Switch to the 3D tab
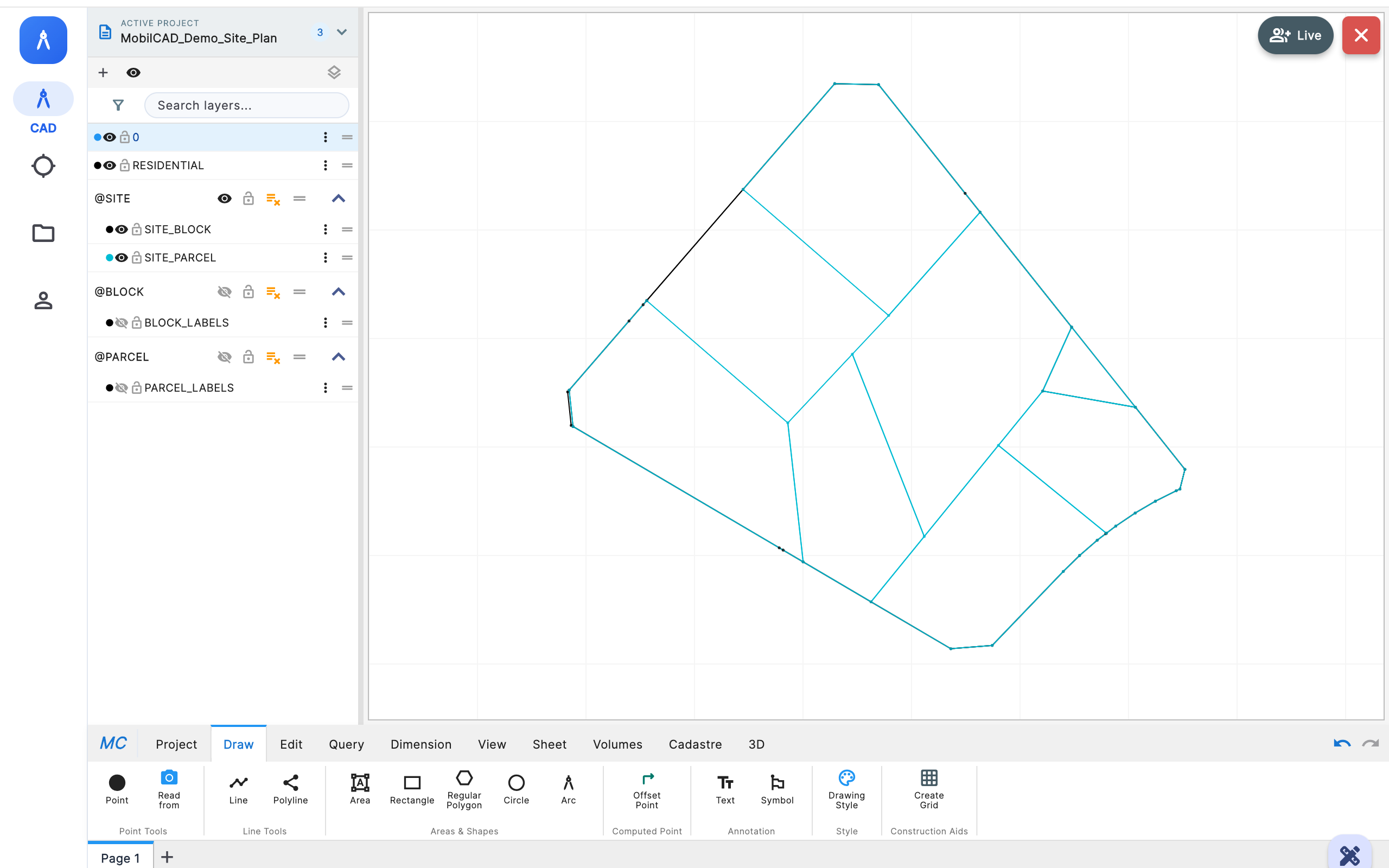Screen dimensions: 1389x868 756,744
